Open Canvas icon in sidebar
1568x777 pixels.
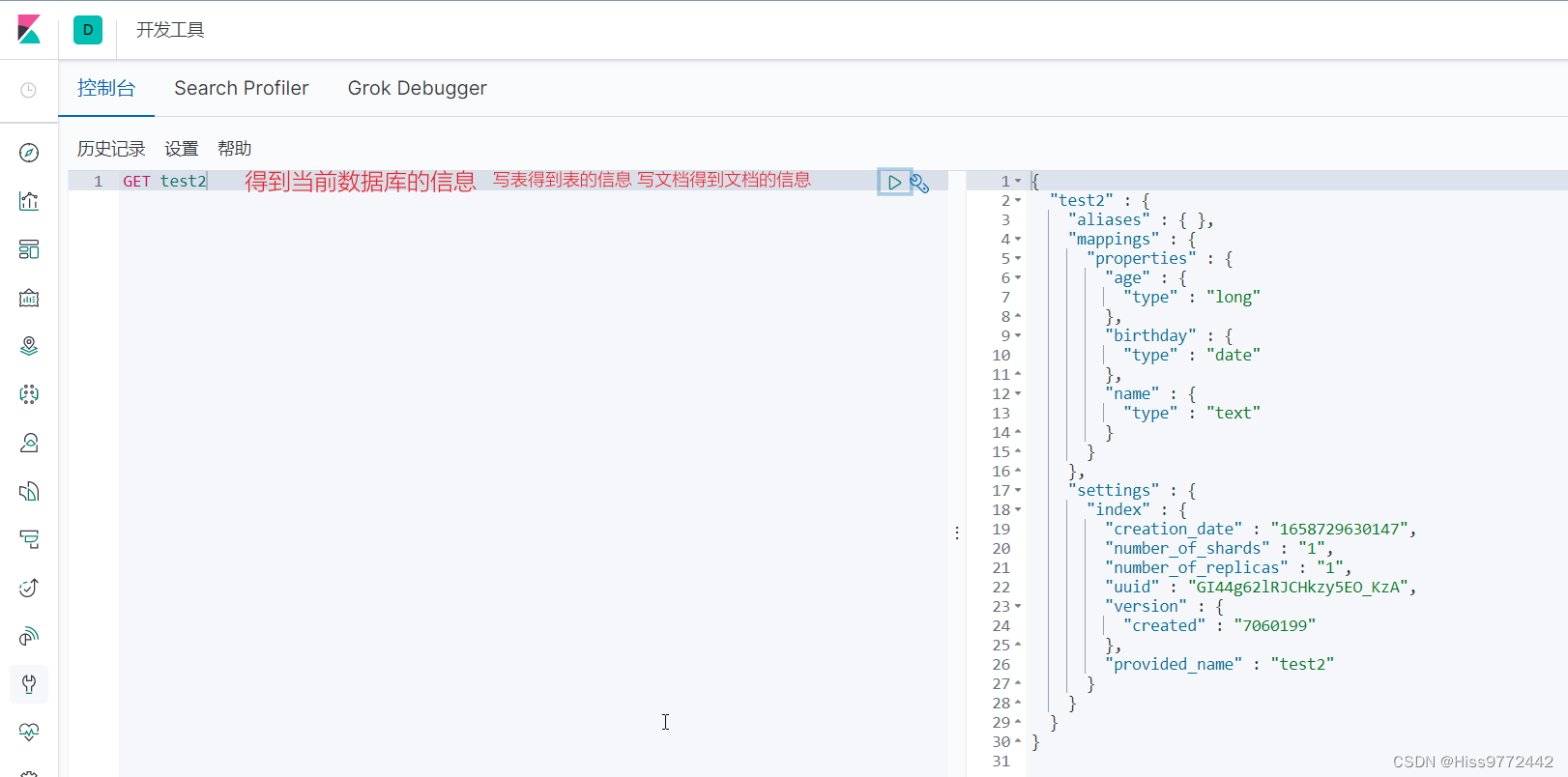tap(29, 298)
